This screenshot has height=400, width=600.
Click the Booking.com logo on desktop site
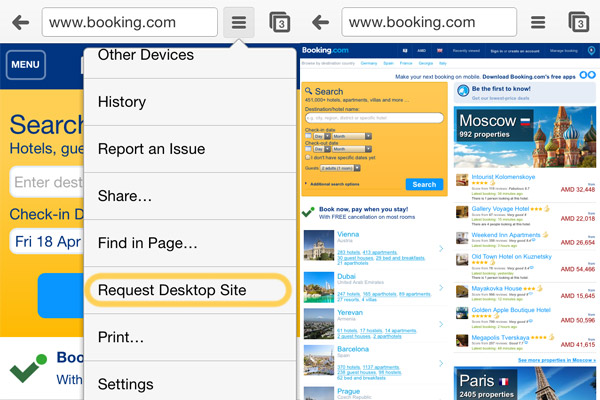coord(325,50)
